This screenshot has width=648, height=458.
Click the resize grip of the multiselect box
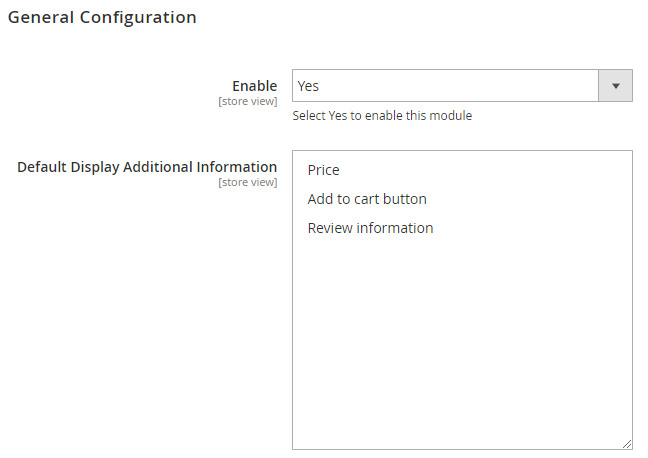click(x=627, y=444)
